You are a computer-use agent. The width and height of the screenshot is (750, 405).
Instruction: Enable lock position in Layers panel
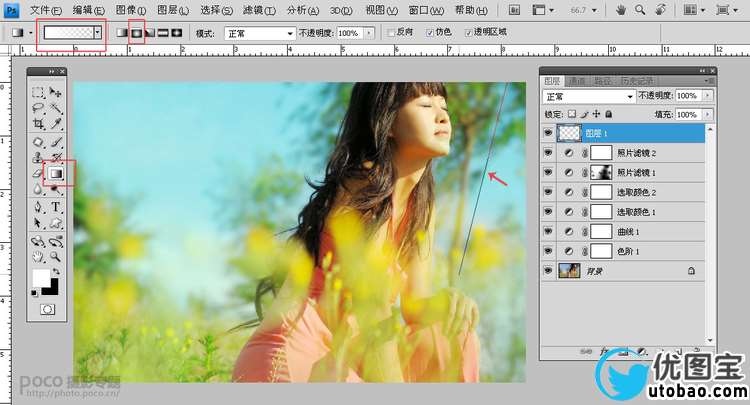tap(596, 114)
